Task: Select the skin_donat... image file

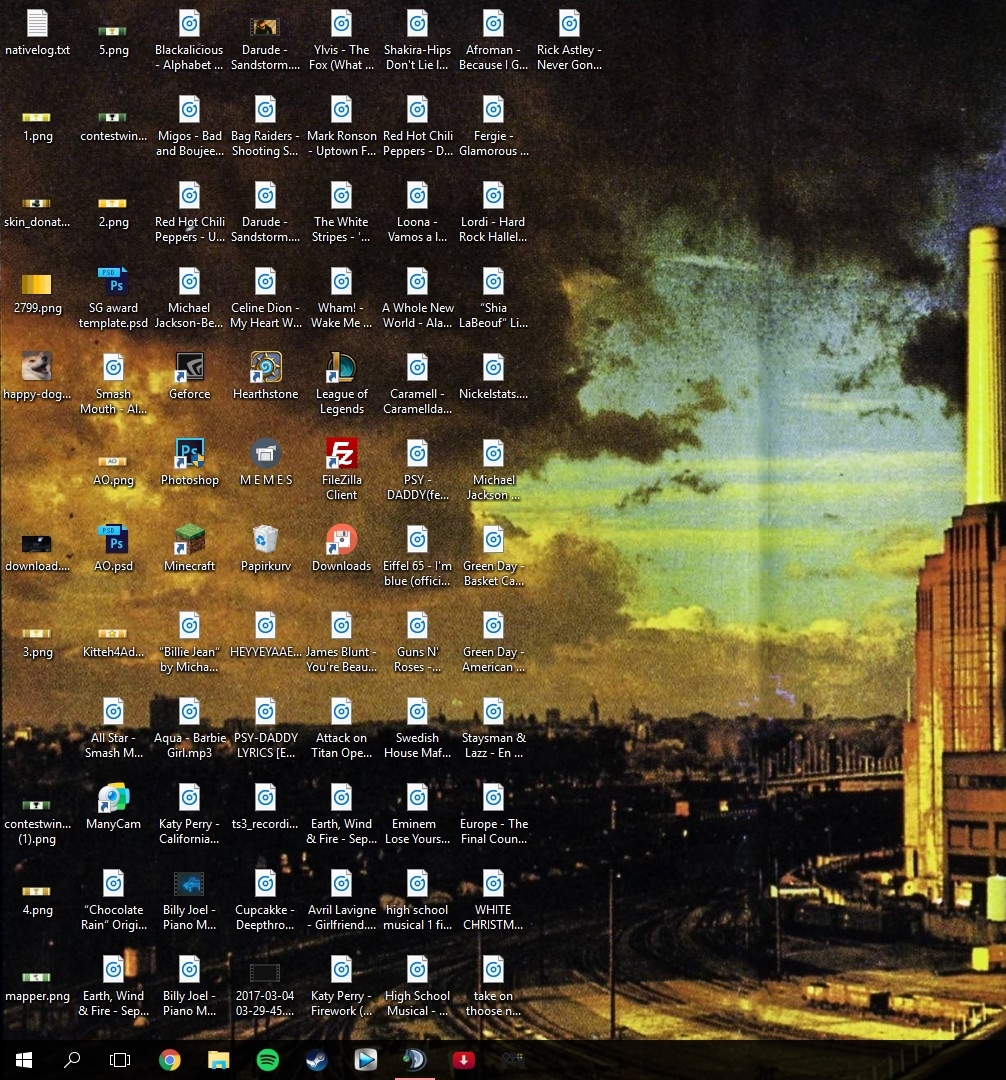Action: [x=37, y=211]
